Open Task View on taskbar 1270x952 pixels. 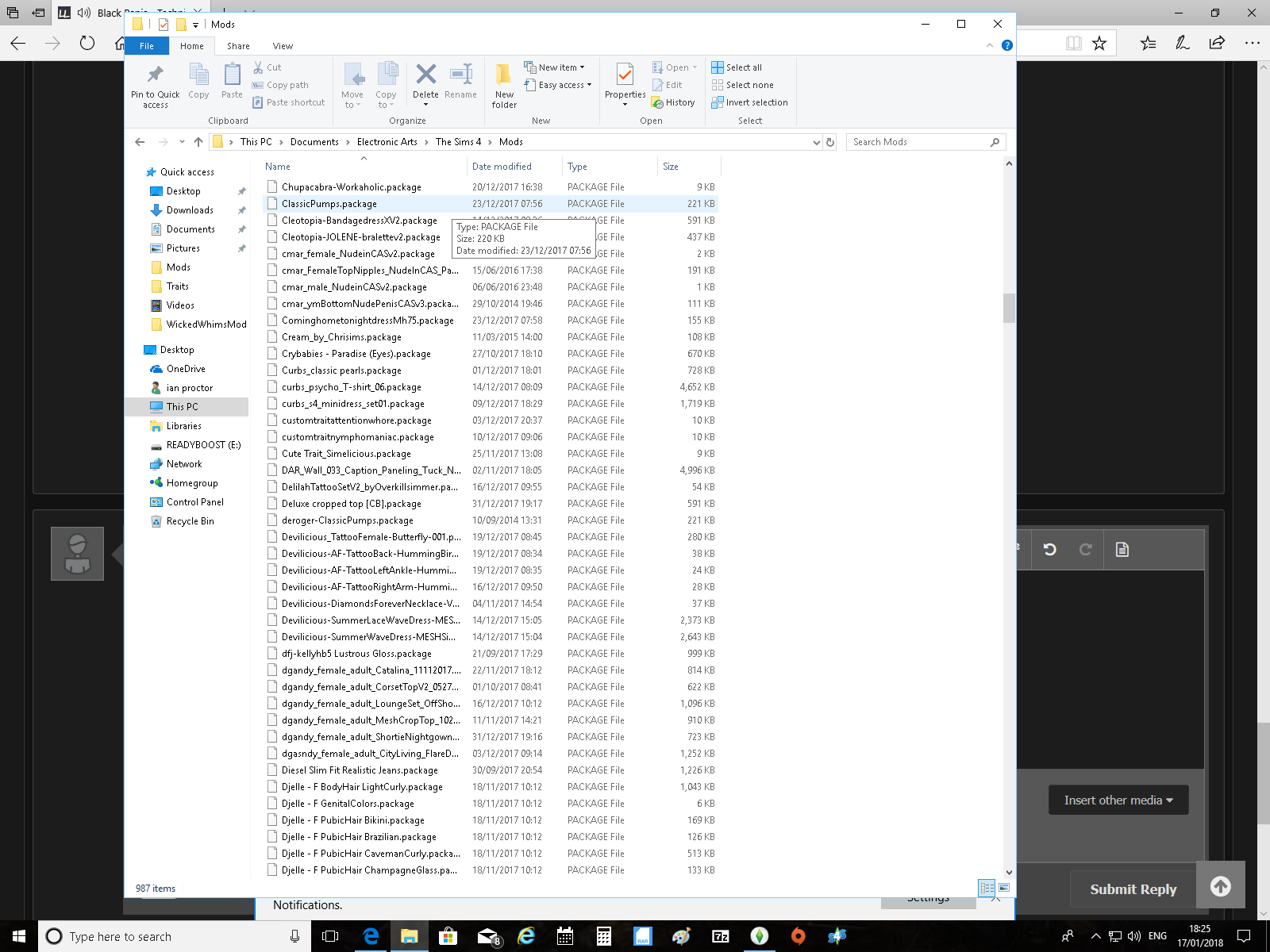[x=330, y=936]
